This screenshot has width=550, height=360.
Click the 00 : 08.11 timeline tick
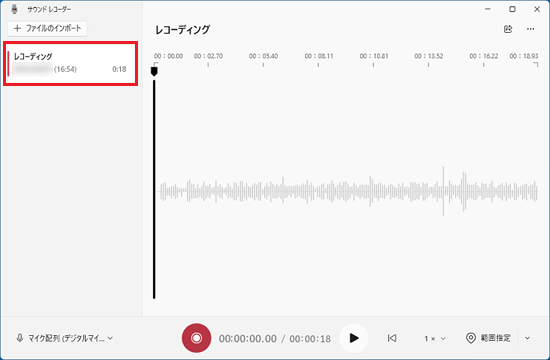point(318,56)
